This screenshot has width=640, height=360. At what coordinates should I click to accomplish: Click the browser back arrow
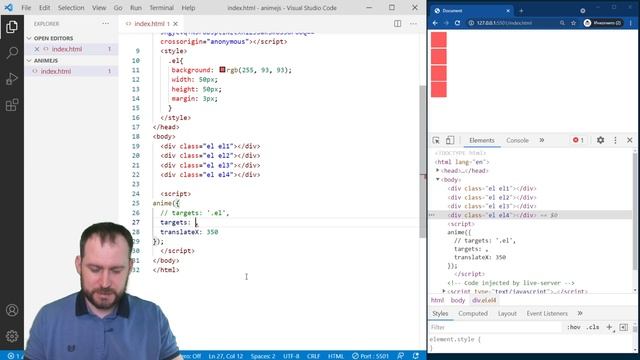pos(435,23)
